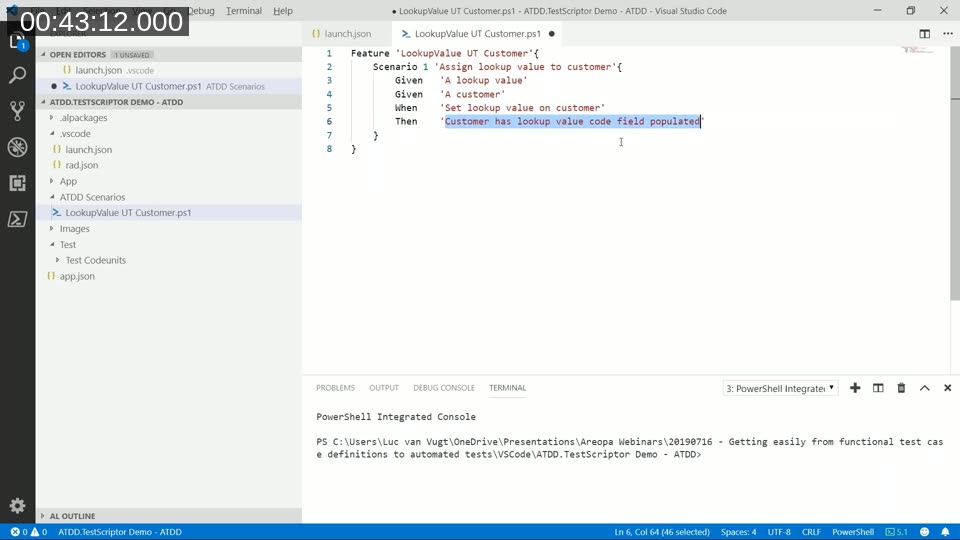Change indentation via Spaces: 4

738,532
